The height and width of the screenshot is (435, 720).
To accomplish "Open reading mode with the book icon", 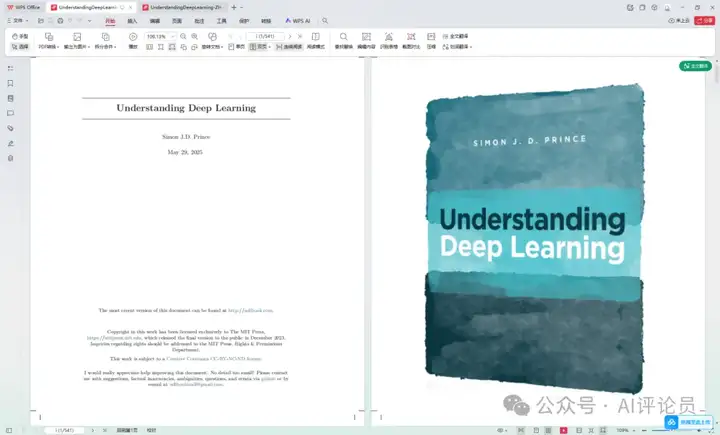I will tap(315, 37).
